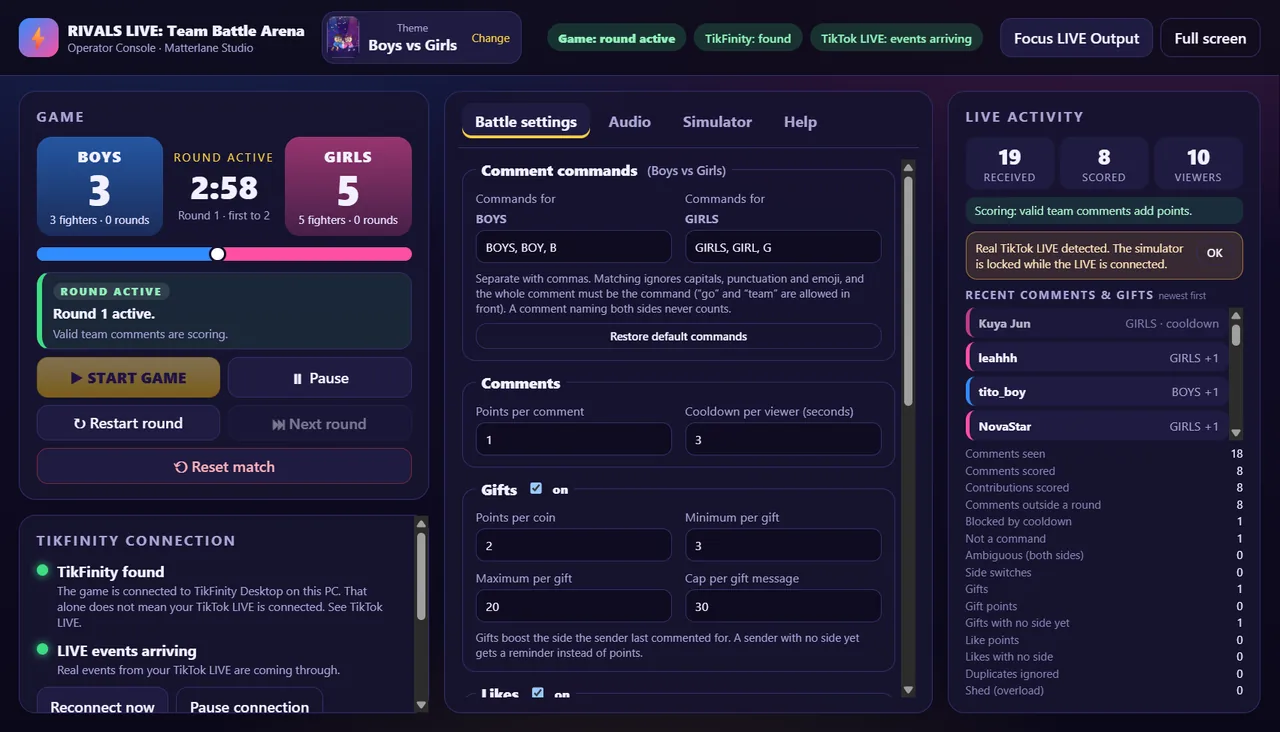Click the Cooldown per viewer field
Screen dimensions: 1280x732
[x=783, y=439]
